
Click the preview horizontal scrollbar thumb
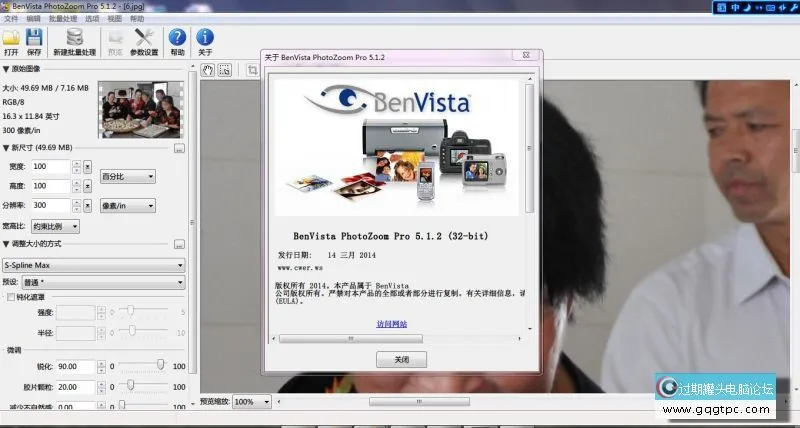tap(419, 402)
